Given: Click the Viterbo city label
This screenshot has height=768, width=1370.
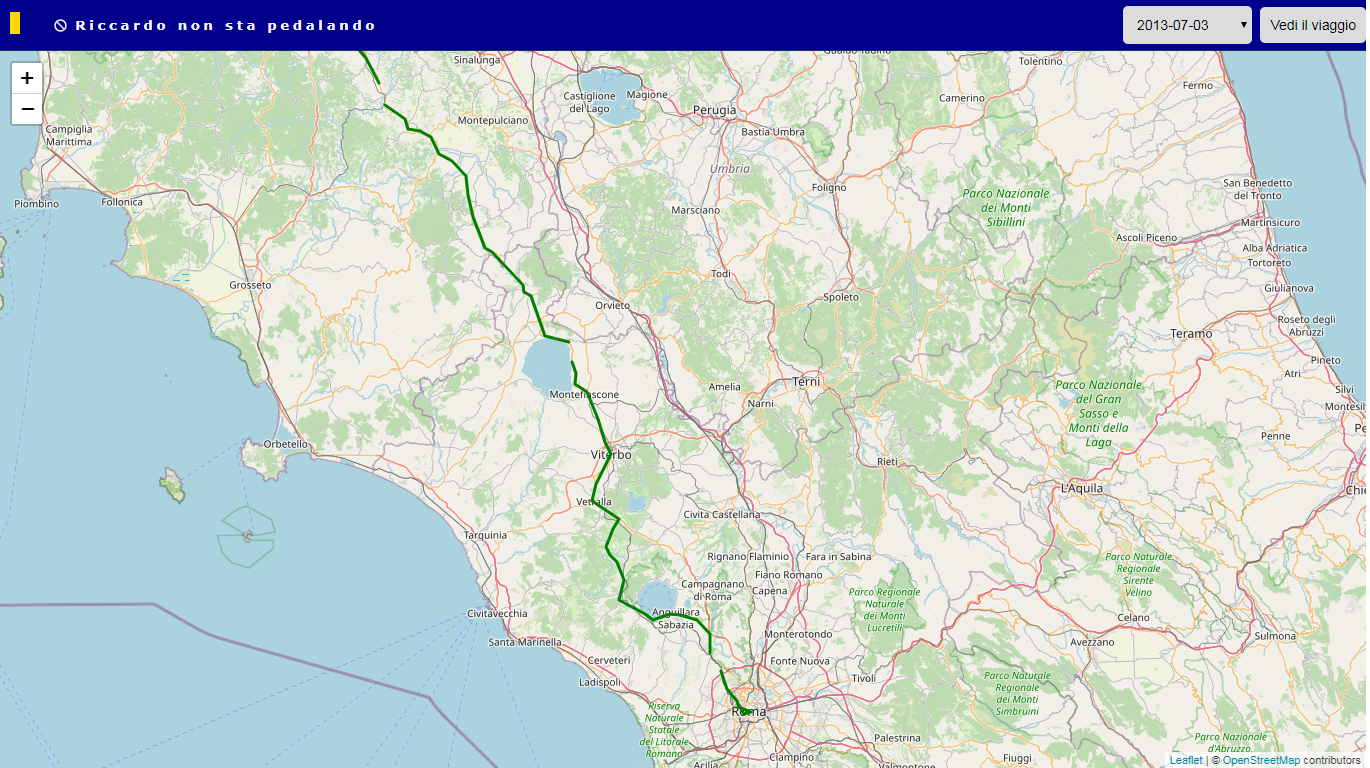Looking at the screenshot, I should [x=611, y=455].
